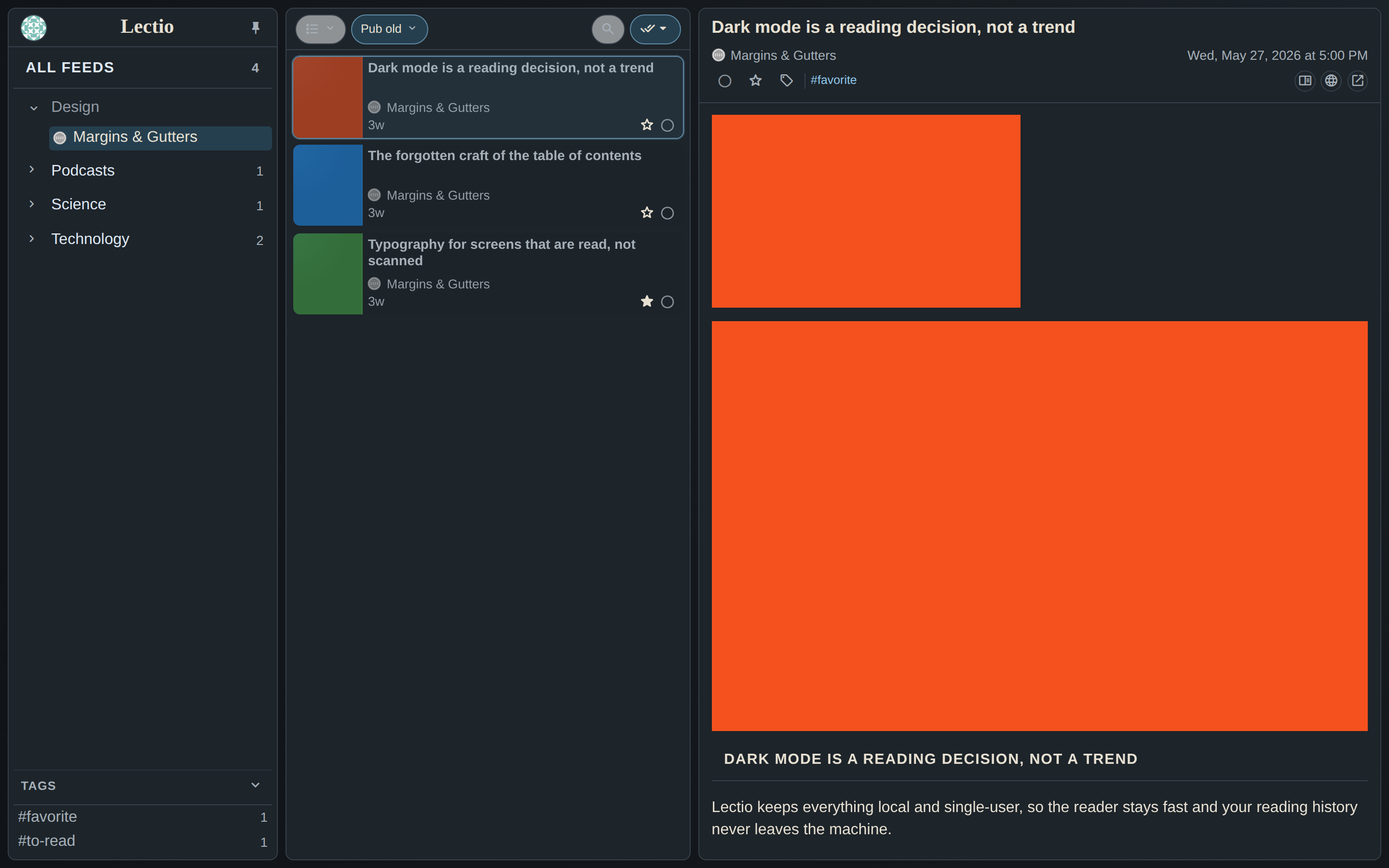
Task: Toggle read circle of table of contents article
Action: (667, 213)
